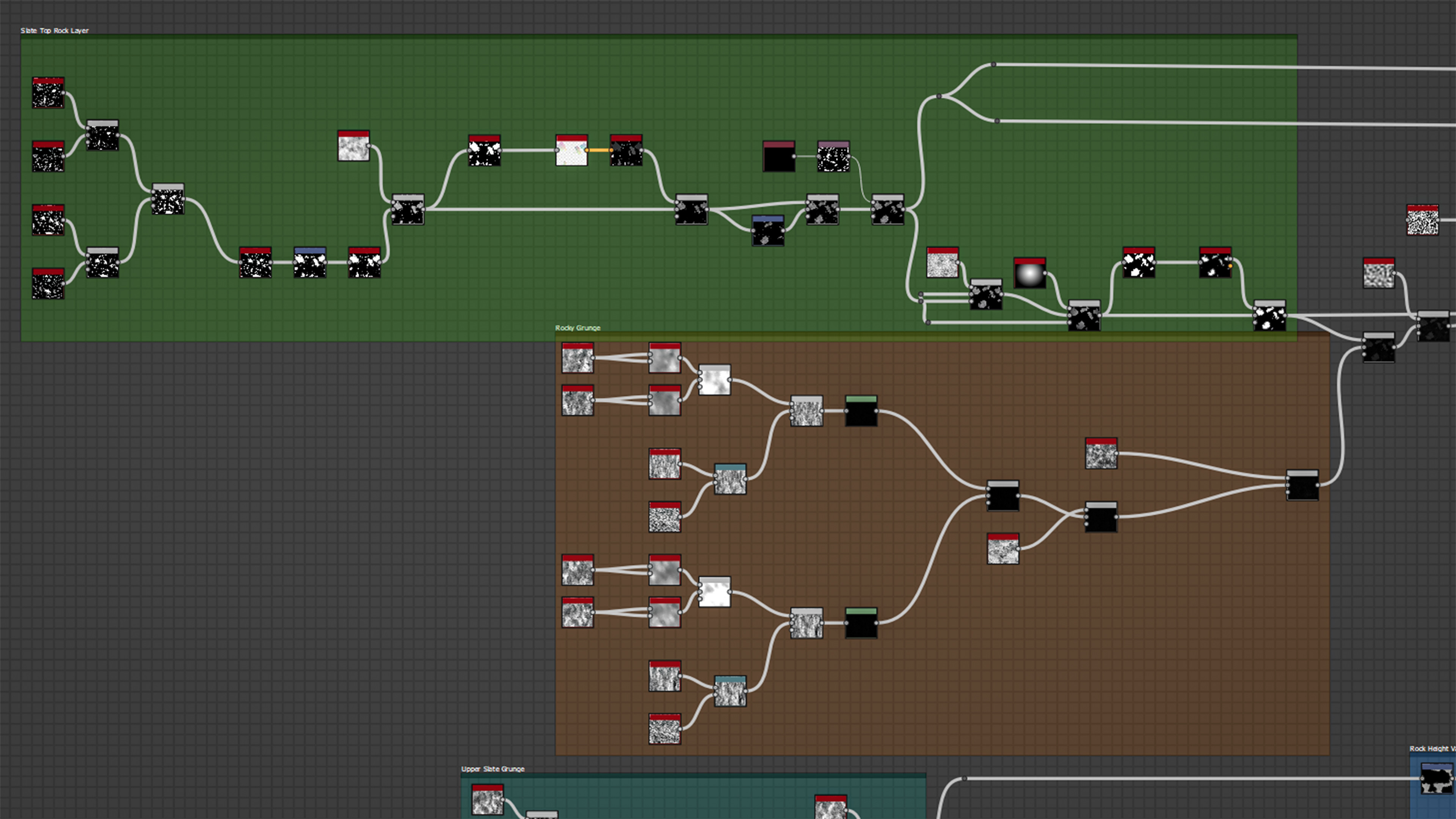Select the topmost of four stacked input nodes
1456x819 pixels.
pyautogui.click(x=48, y=93)
